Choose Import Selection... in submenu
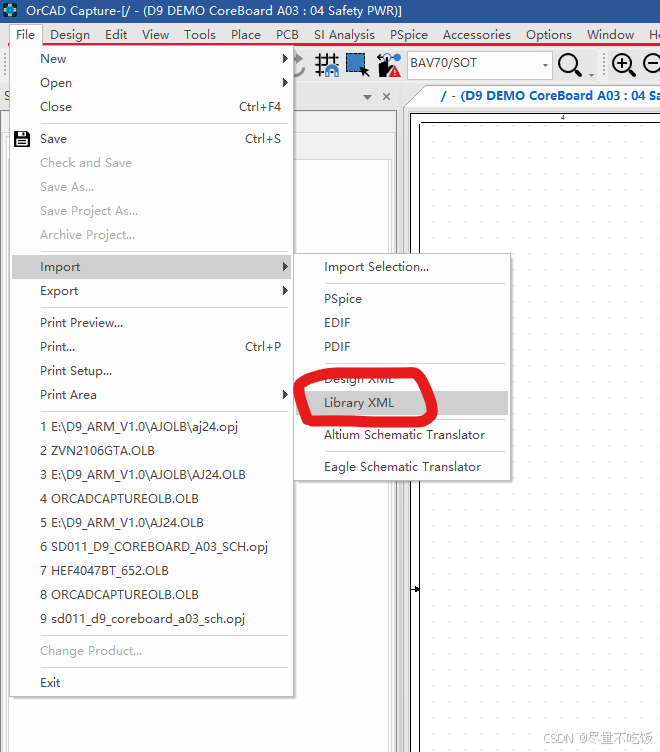This screenshot has height=752, width=660. [x=402, y=267]
